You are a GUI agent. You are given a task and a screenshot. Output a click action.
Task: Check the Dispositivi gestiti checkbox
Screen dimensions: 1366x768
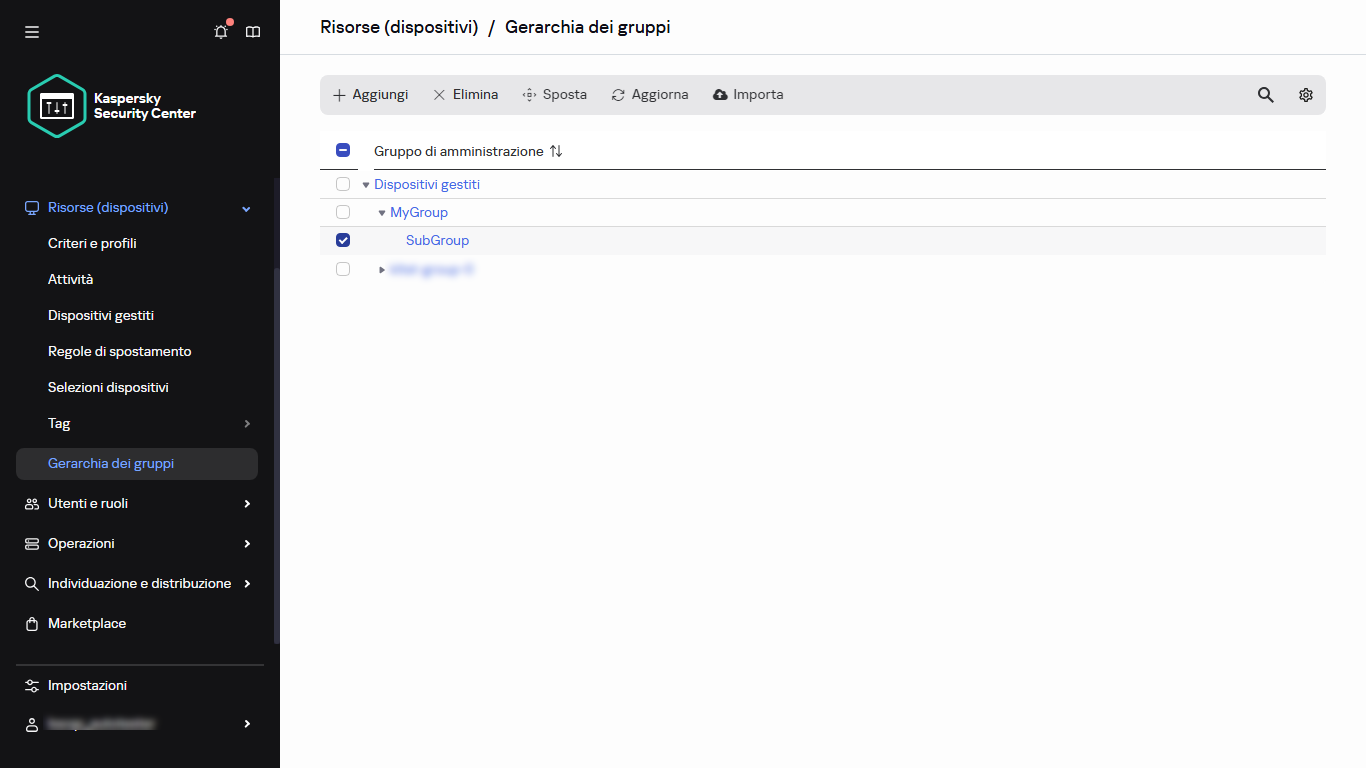tap(343, 184)
